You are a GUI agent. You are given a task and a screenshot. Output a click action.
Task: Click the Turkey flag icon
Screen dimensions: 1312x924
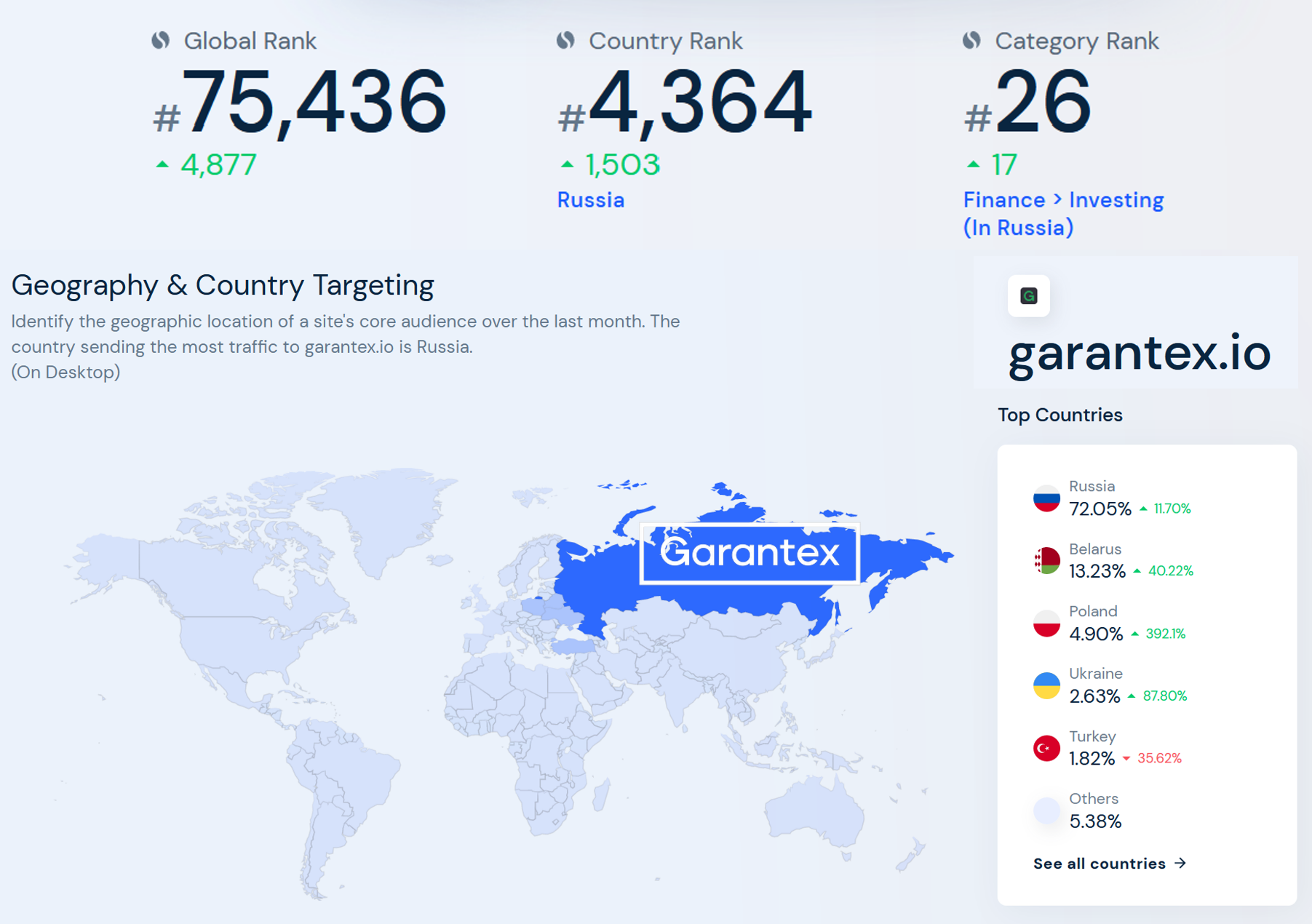1046,748
